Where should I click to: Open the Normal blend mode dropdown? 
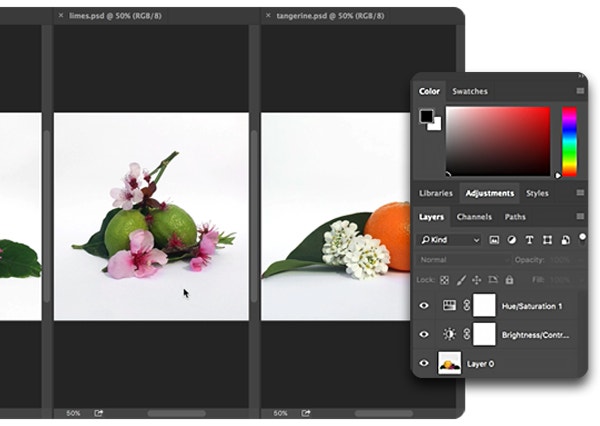click(x=464, y=260)
